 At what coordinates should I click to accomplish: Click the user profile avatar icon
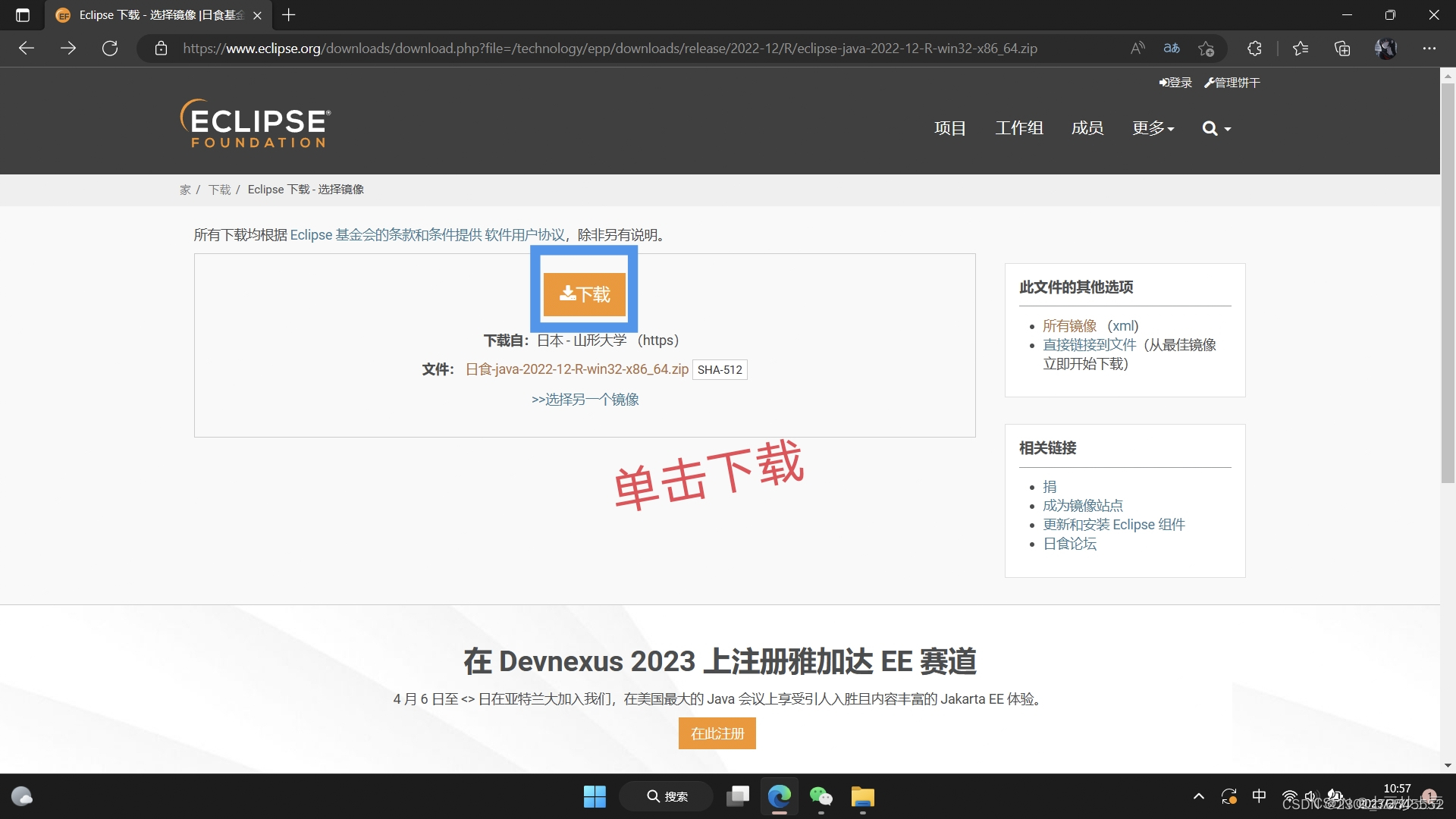pyautogui.click(x=1385, y=49)
